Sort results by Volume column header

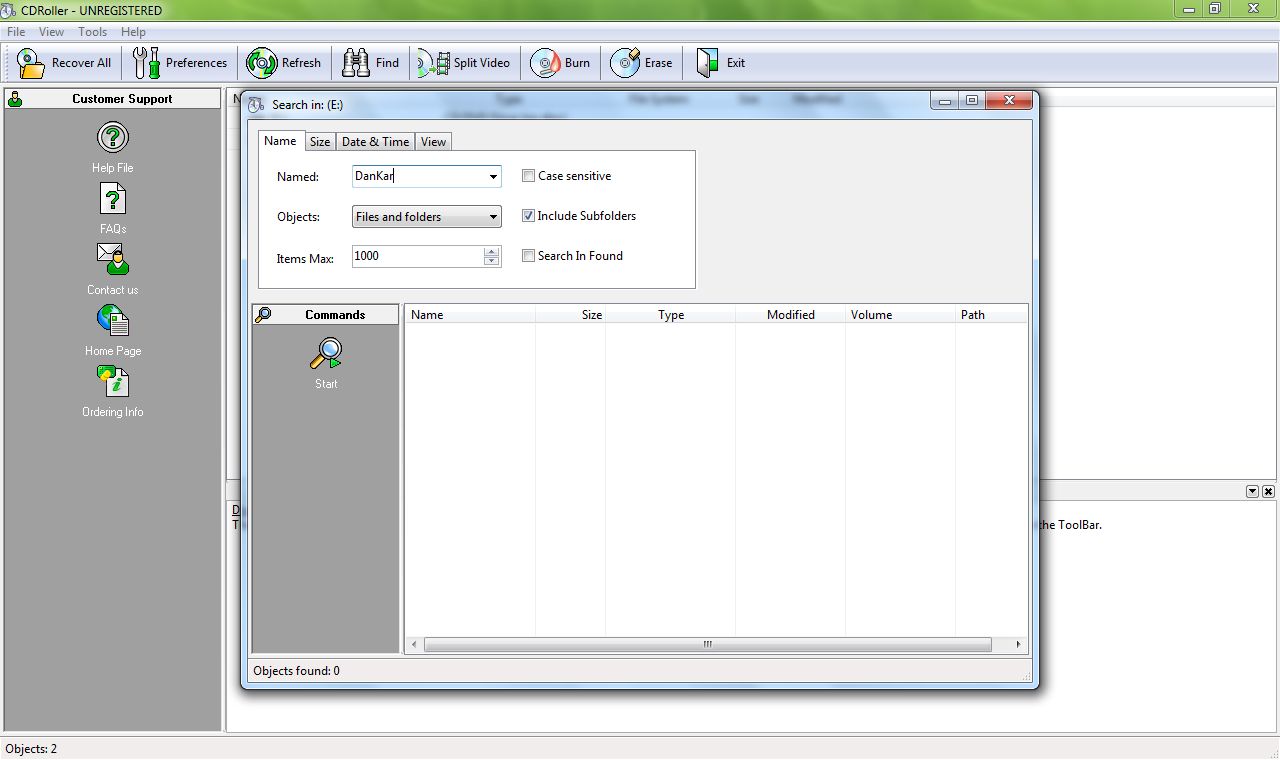click(x=901, y=314)
